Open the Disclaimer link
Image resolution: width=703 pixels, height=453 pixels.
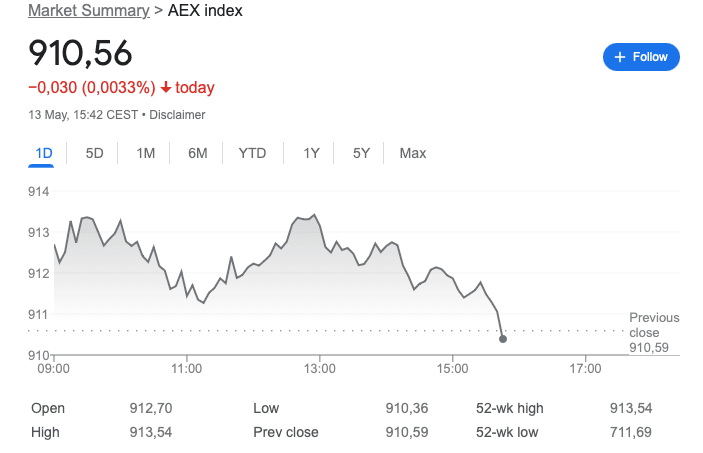click(177, 115)
